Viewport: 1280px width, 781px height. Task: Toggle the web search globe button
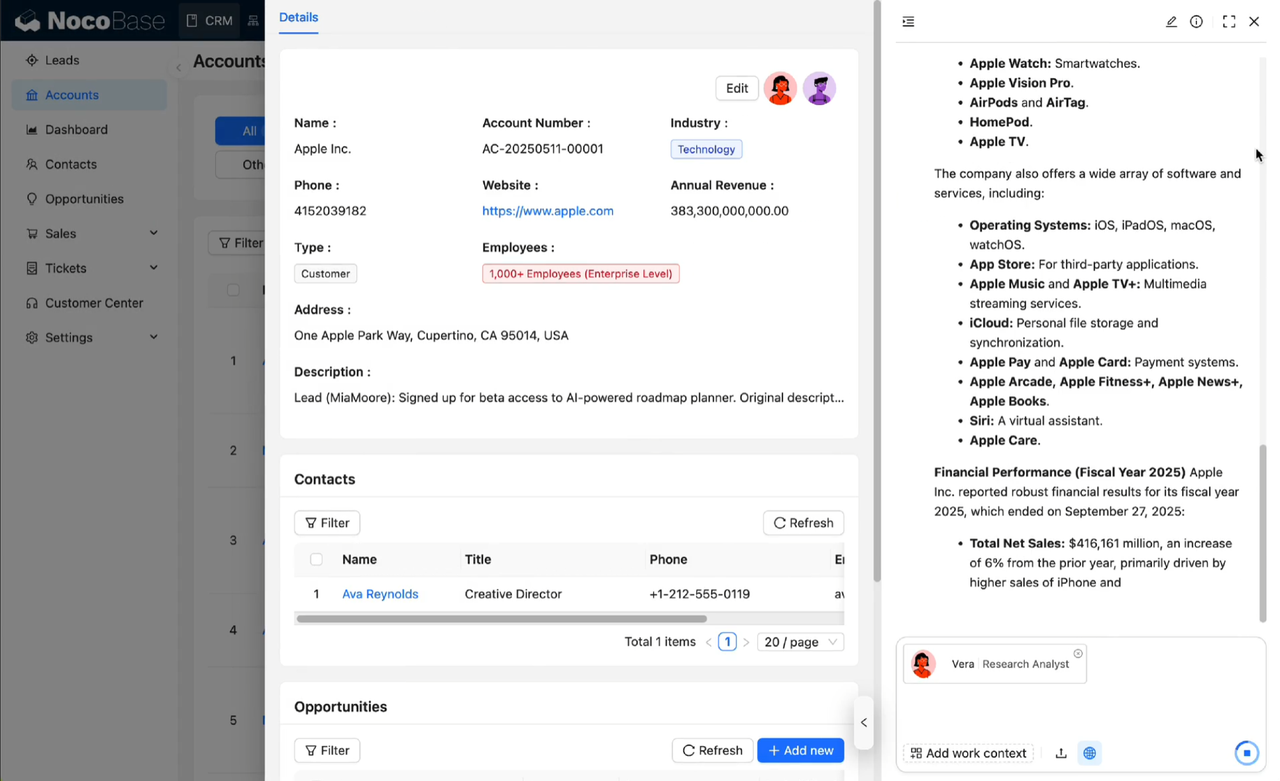tap(1090, 753)
